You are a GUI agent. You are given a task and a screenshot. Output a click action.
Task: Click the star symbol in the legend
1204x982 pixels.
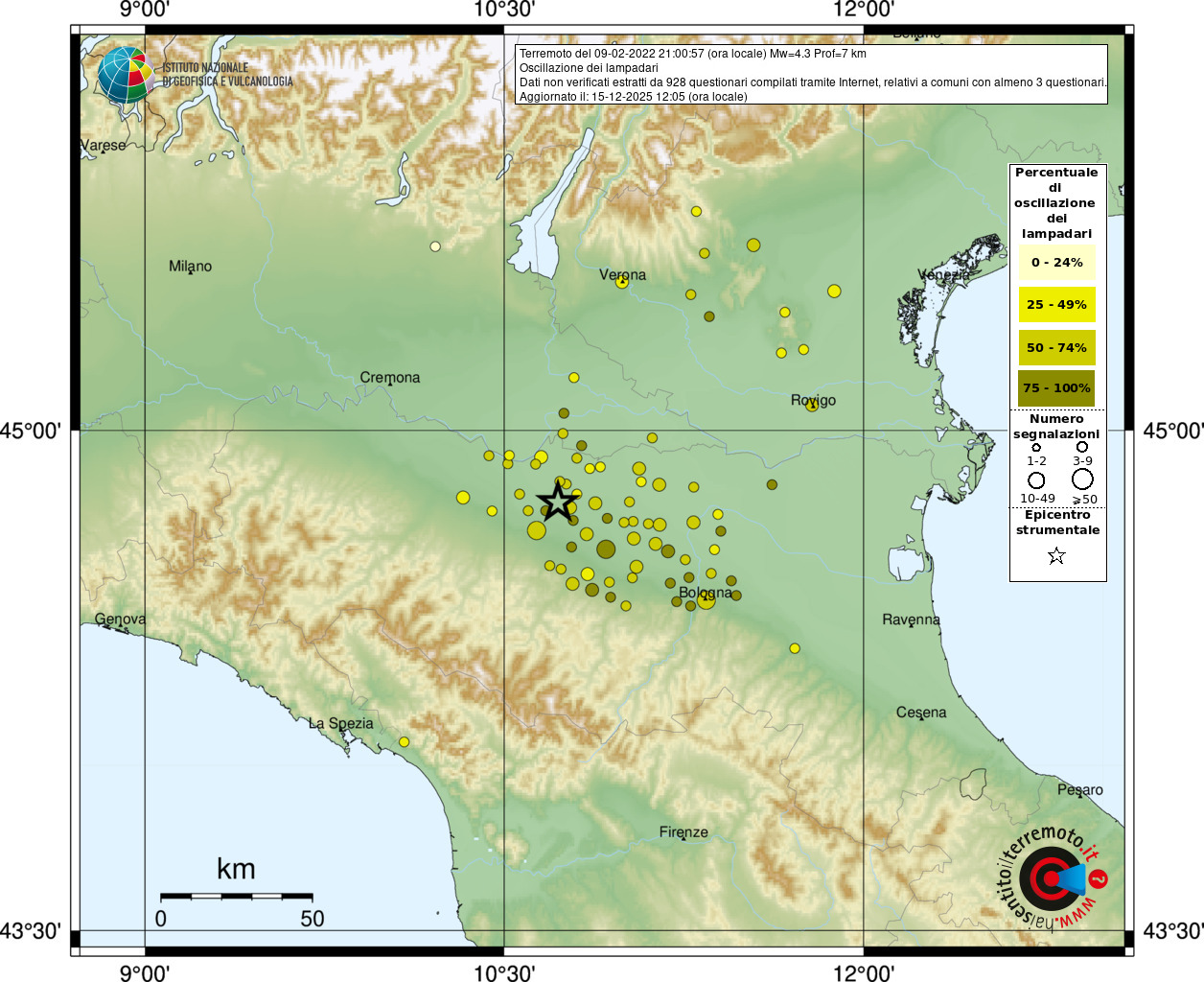tap(1056, 556)
